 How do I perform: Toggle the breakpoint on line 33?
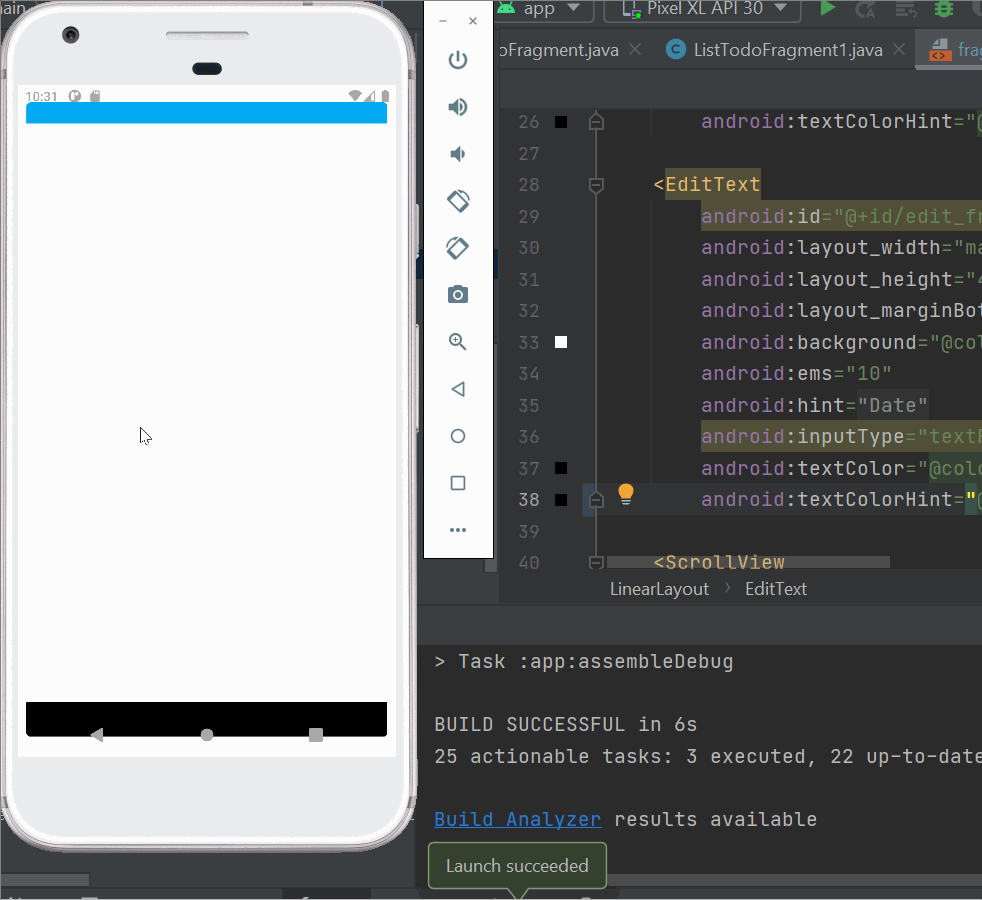(560, 342)
